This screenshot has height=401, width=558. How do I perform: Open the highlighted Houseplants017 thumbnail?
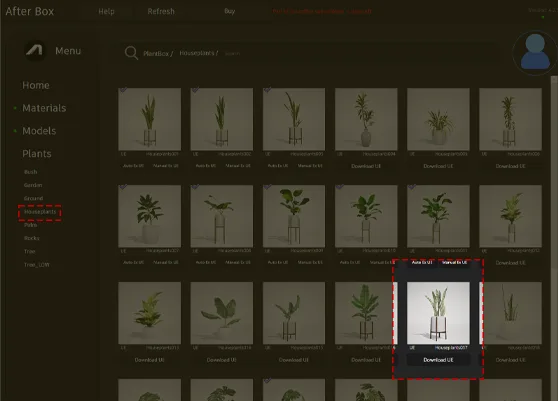coord(438,313)
